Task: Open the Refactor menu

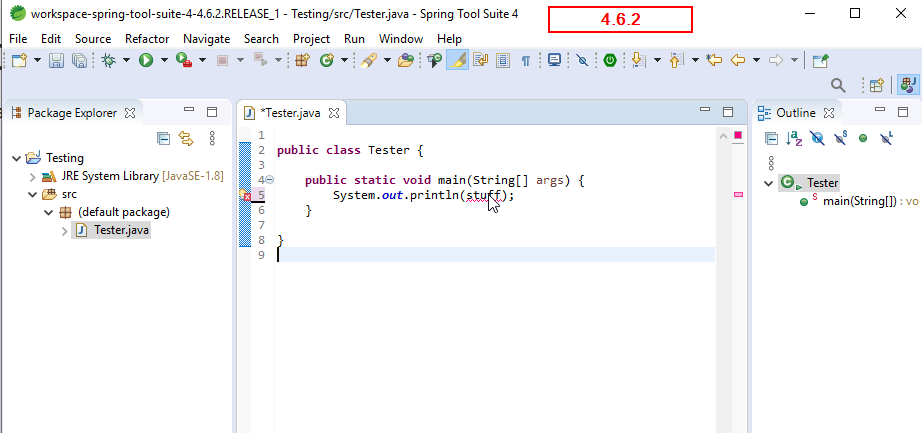Action: (x=147, y=39)
